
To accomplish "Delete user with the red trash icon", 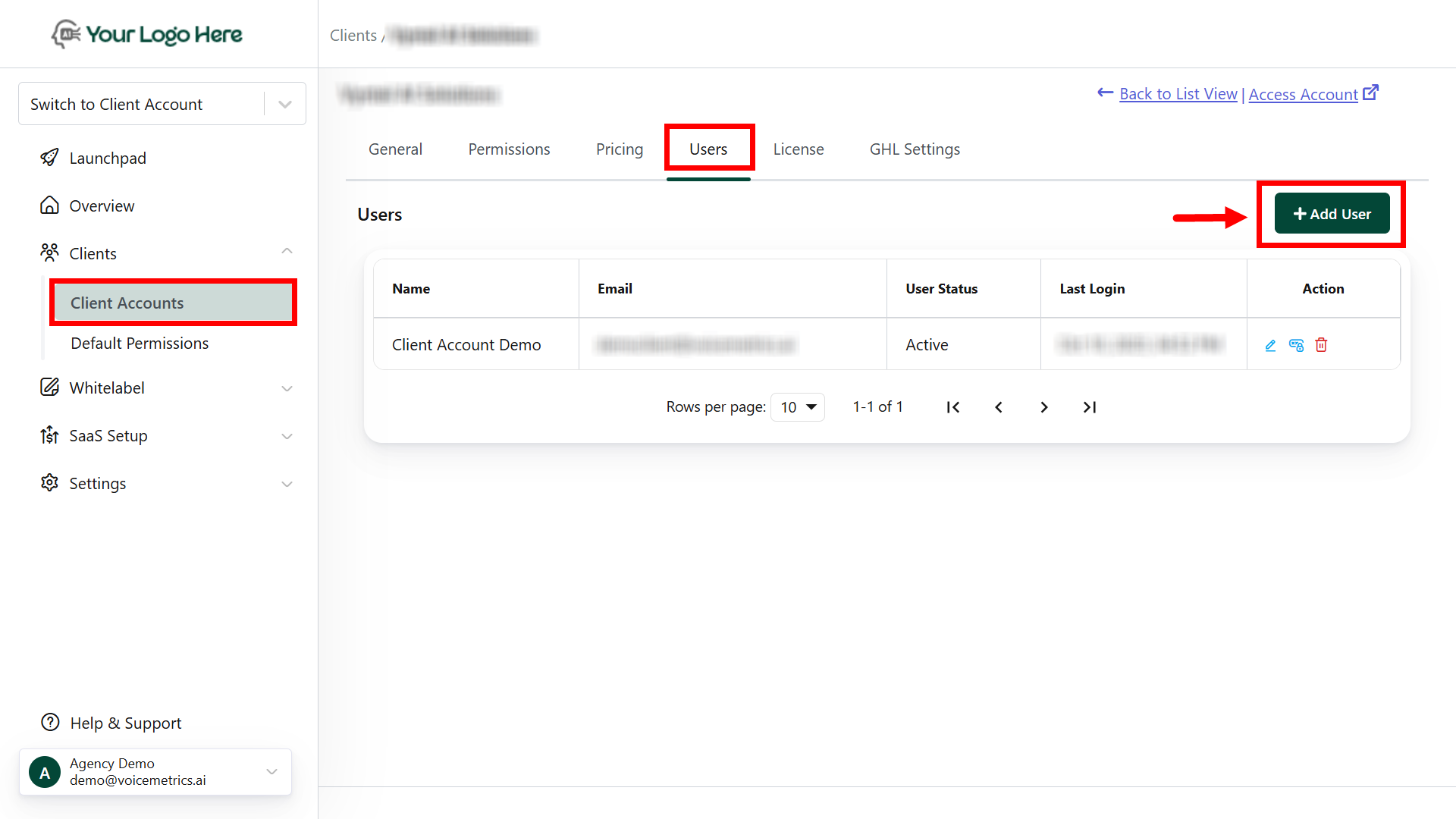I will coord(1321,345).
